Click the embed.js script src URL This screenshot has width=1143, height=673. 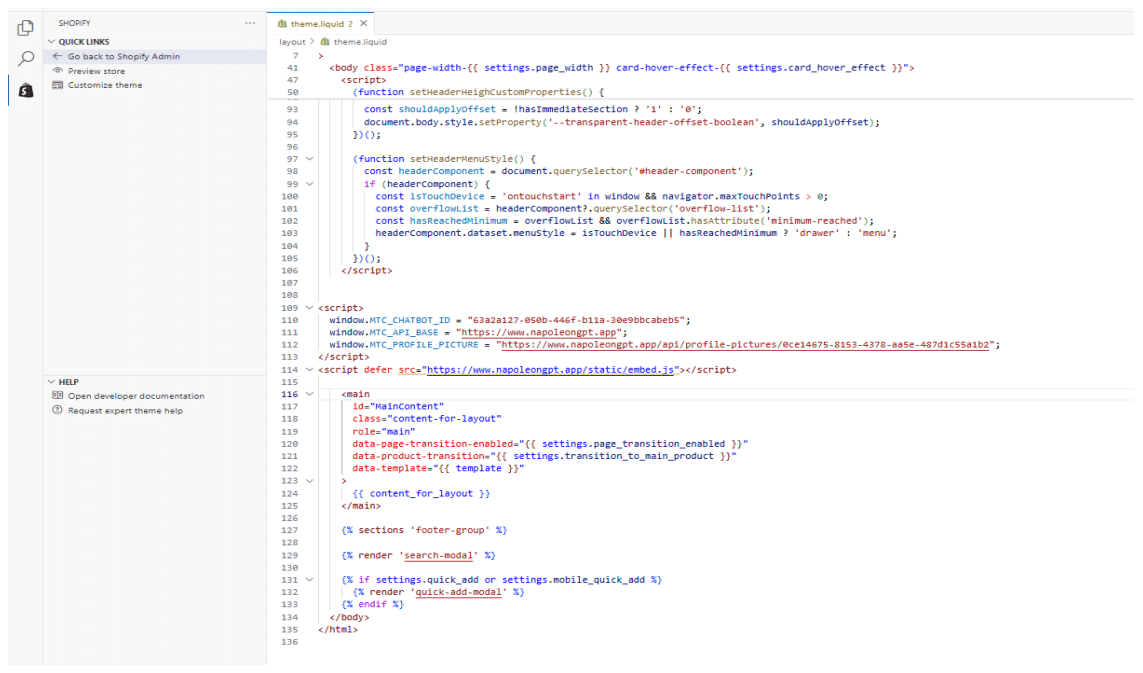[549, 370]
